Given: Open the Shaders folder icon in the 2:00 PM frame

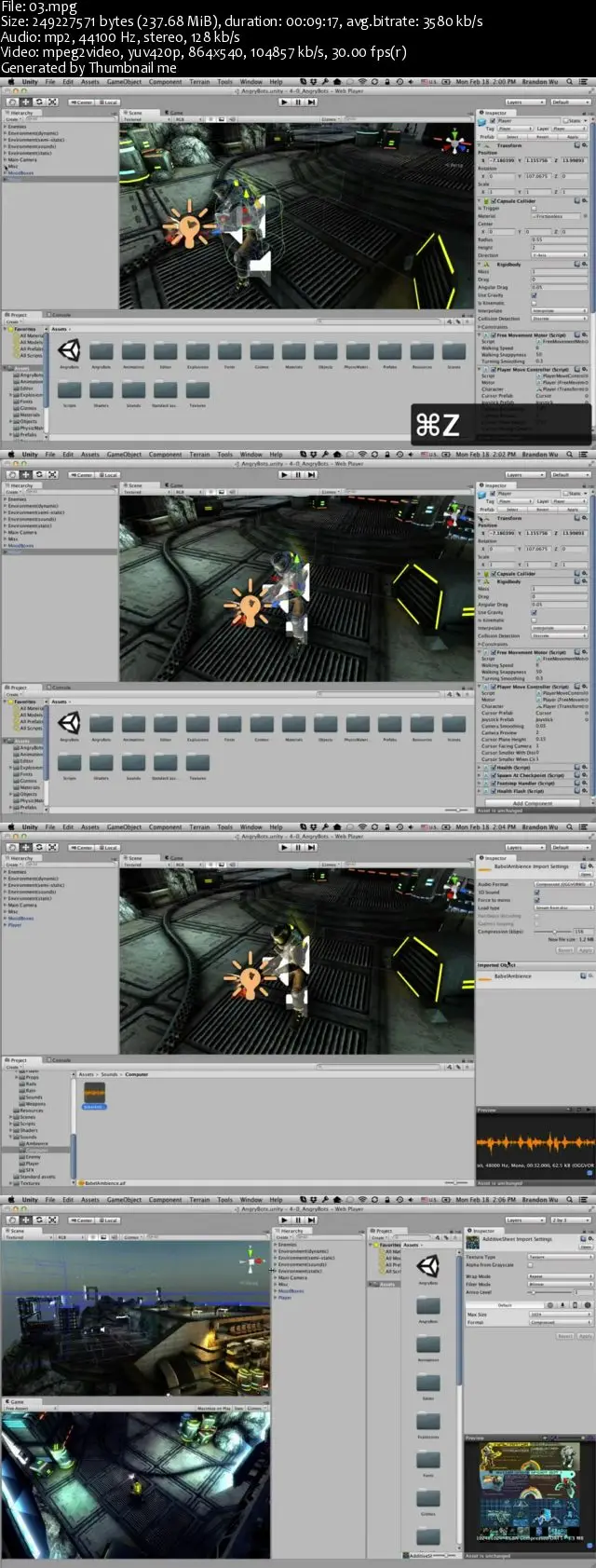Looking at the screenshot, I should tap(102, 390).
